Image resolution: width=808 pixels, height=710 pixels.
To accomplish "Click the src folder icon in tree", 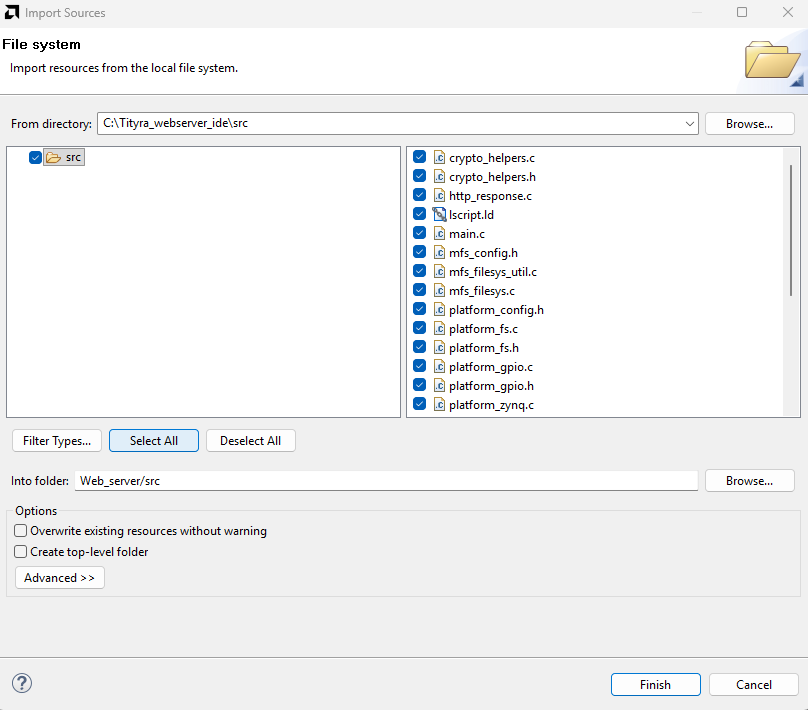I will coord(53,158).
